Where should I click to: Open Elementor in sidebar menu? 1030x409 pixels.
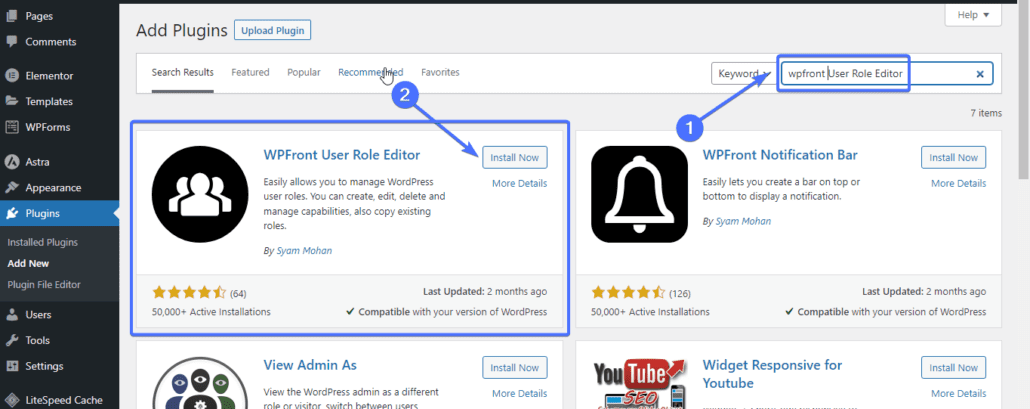coord(49,75)
